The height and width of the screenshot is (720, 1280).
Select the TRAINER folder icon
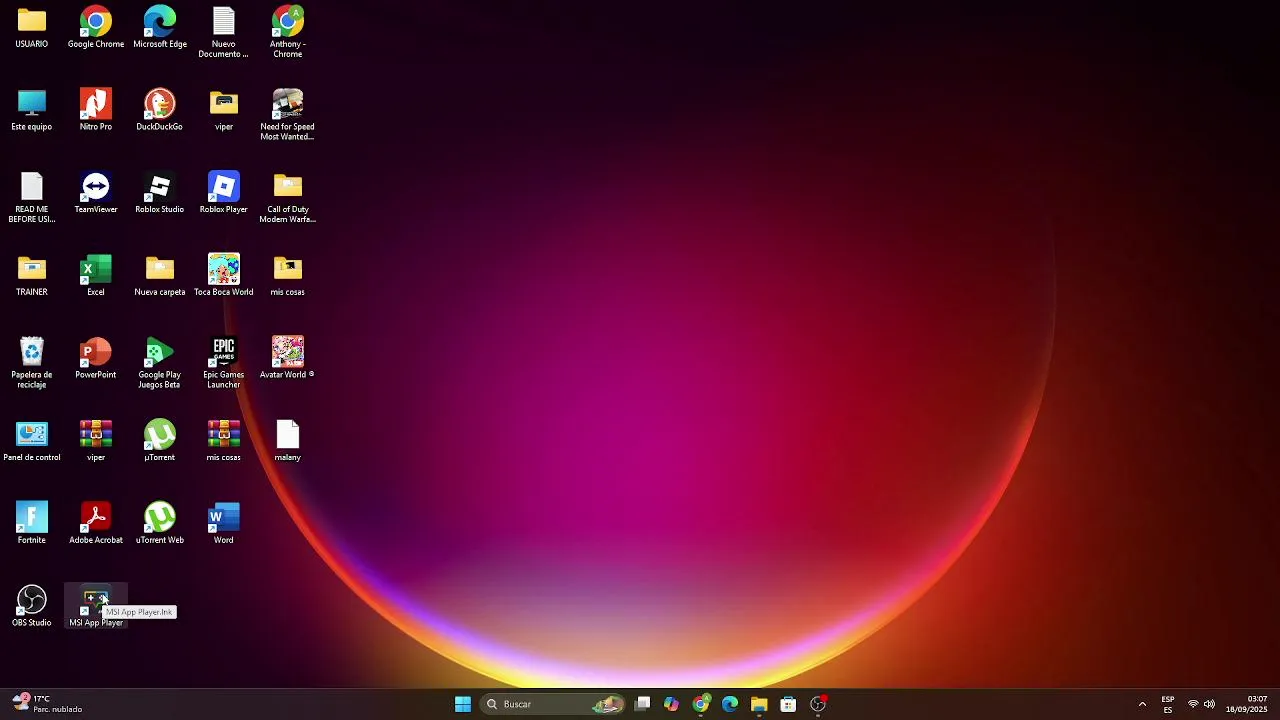pyautogui.click(x=32, y=276)
